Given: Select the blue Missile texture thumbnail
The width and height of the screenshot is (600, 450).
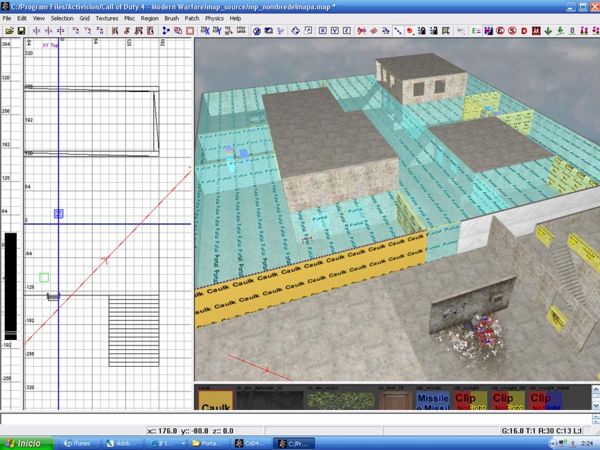Looking at the screenshot, I should 433,400.
